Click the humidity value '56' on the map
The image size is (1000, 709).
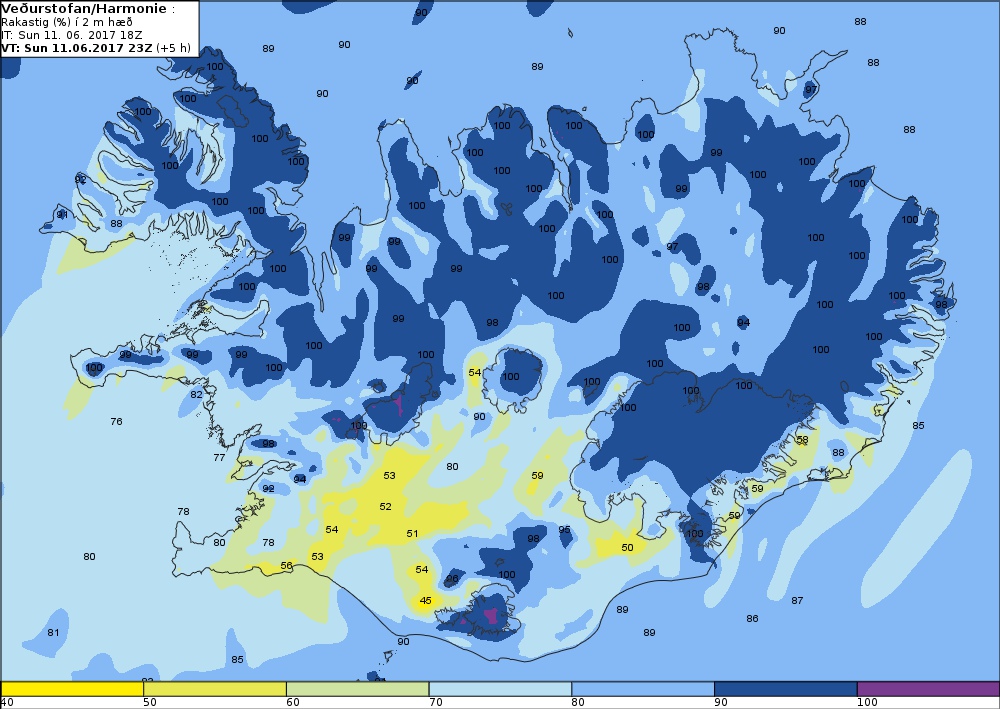[286, 566]
